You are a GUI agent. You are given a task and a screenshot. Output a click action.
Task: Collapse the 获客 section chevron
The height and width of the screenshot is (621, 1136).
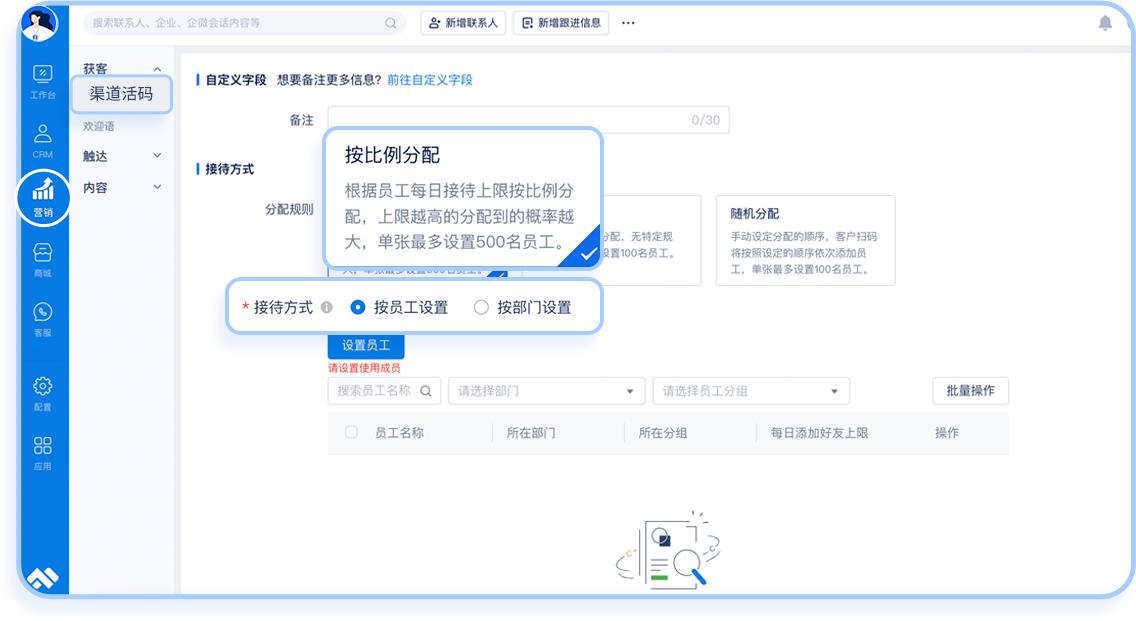click(x=155, y=68)
